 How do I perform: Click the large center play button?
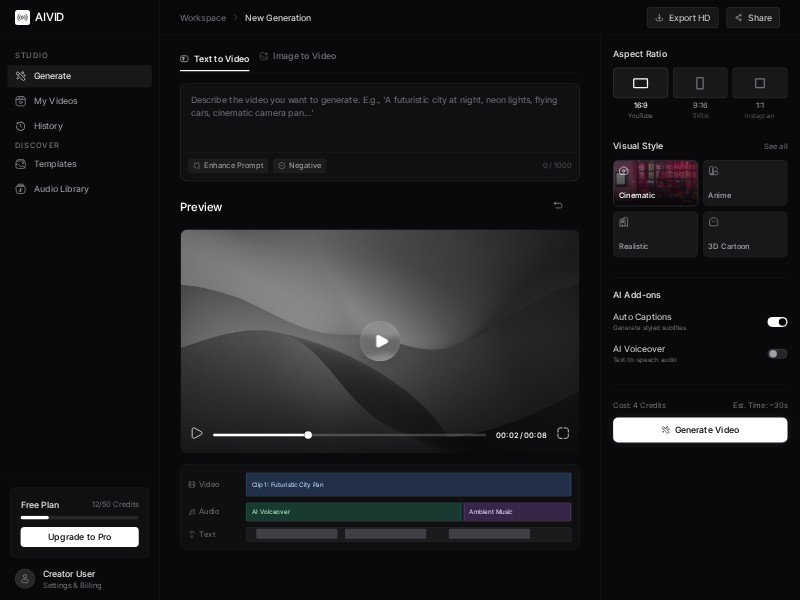coord(380,341)
